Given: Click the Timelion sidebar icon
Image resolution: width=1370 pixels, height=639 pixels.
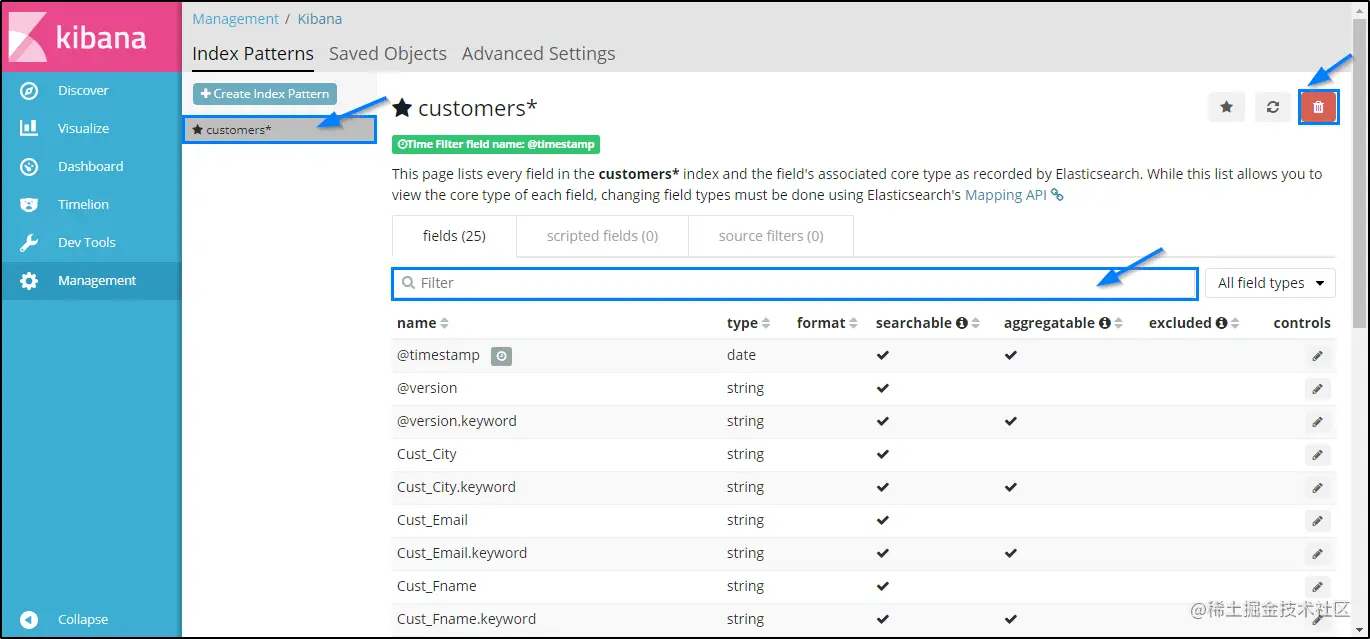Looking at the screenshot, I should (29, 205).
